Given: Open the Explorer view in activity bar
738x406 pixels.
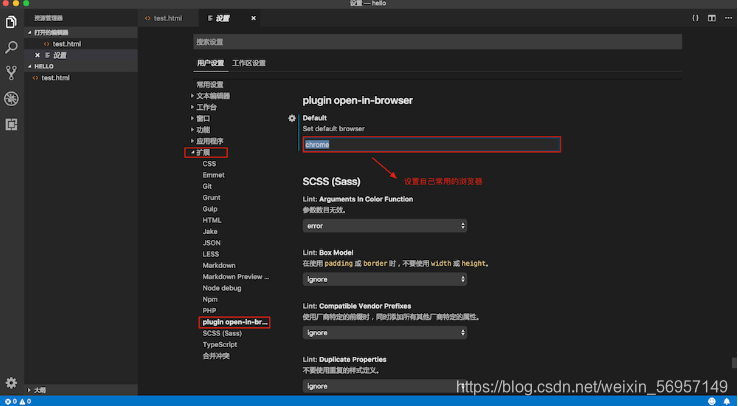Looking at the screenshot, I should [x=11, y=22].
